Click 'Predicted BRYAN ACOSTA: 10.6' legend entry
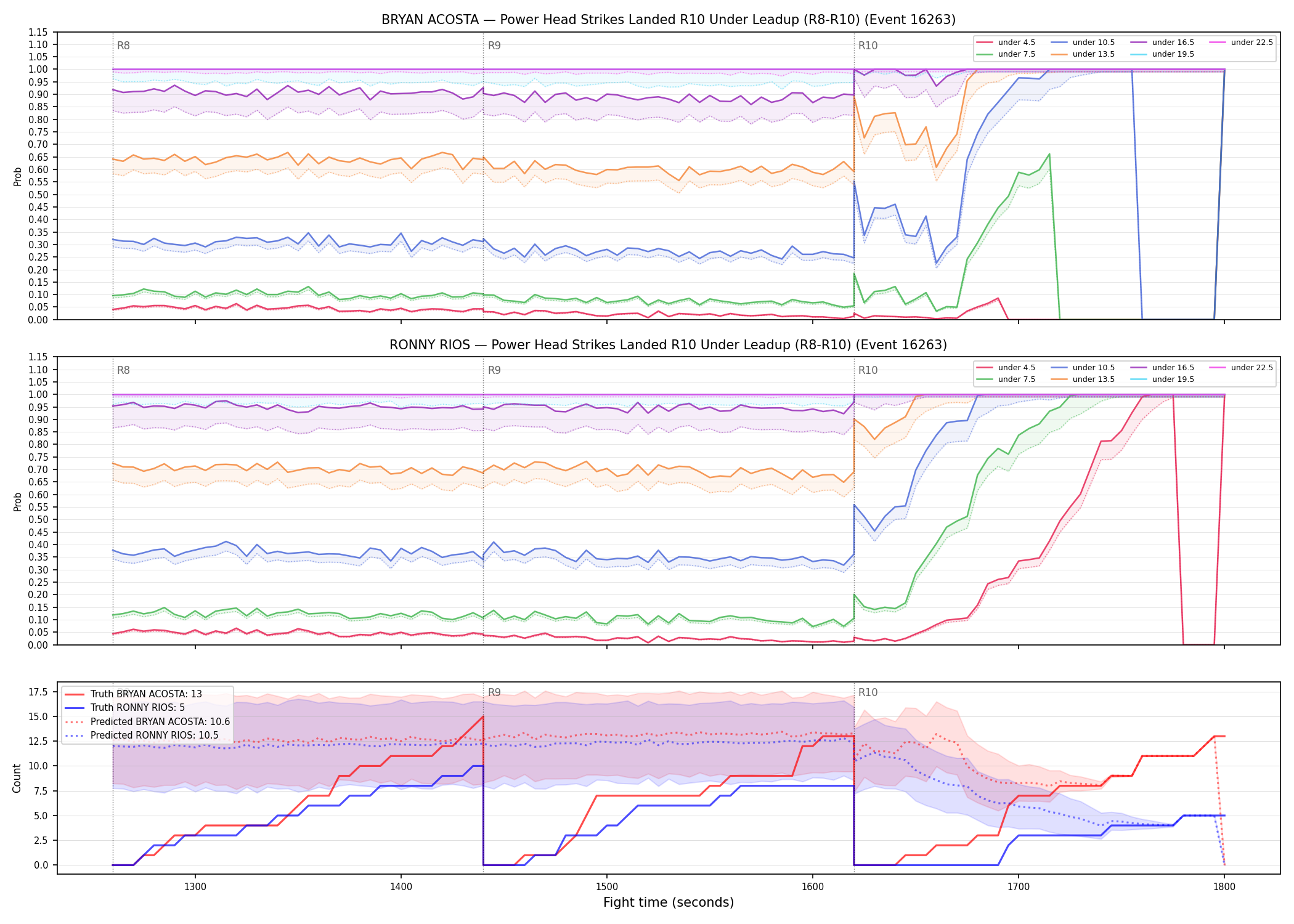1294x924 pixels. (x=147, y=722)
